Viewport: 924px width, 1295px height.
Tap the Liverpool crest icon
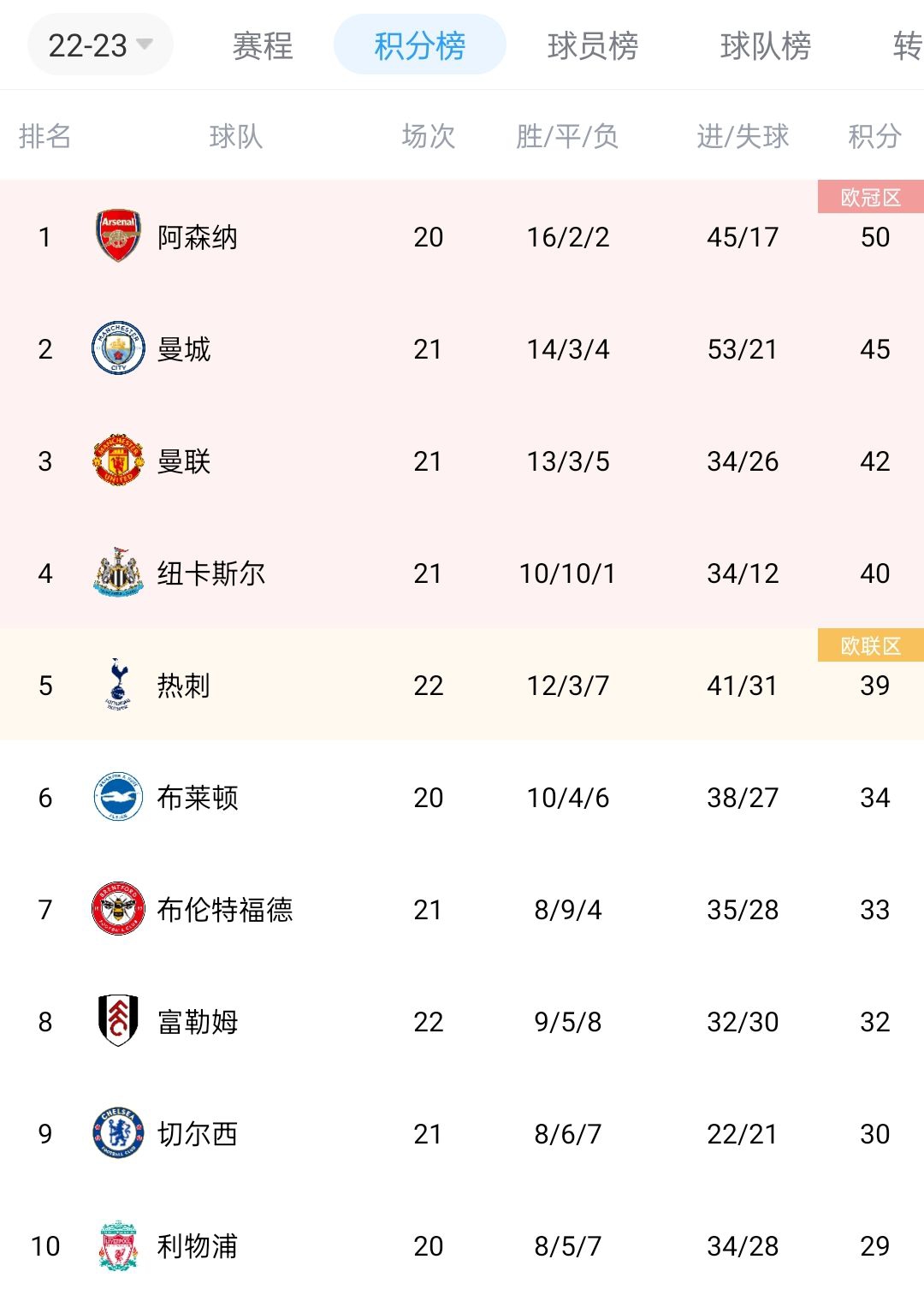click(x=118, y=1245)
